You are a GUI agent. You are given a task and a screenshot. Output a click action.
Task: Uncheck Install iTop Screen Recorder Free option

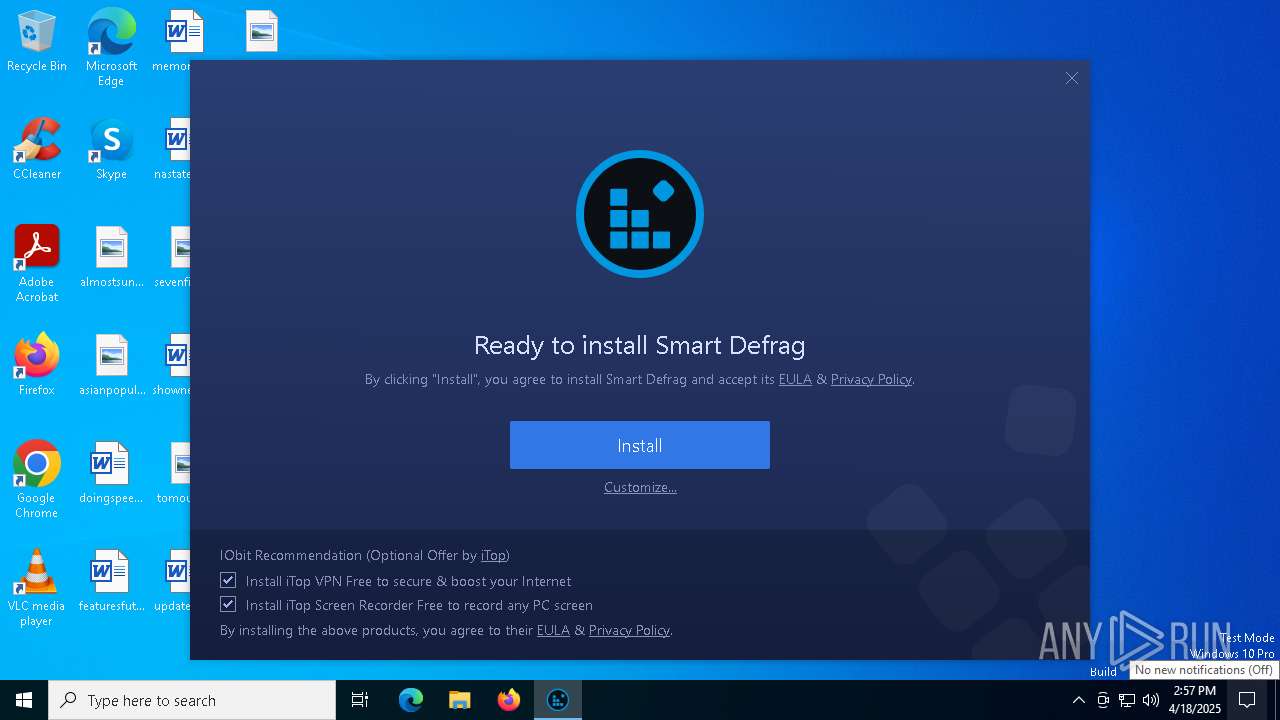coord(228,604)
